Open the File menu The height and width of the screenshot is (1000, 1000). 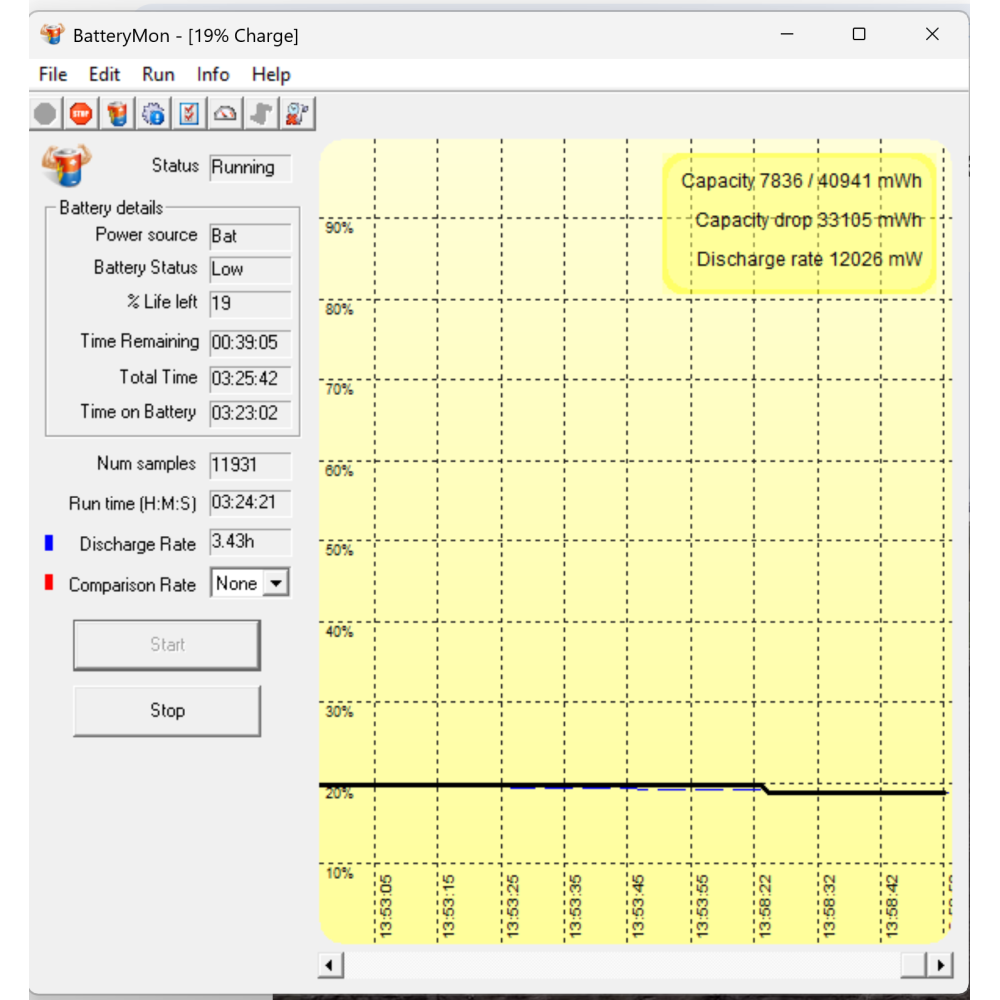click(53, 75)
